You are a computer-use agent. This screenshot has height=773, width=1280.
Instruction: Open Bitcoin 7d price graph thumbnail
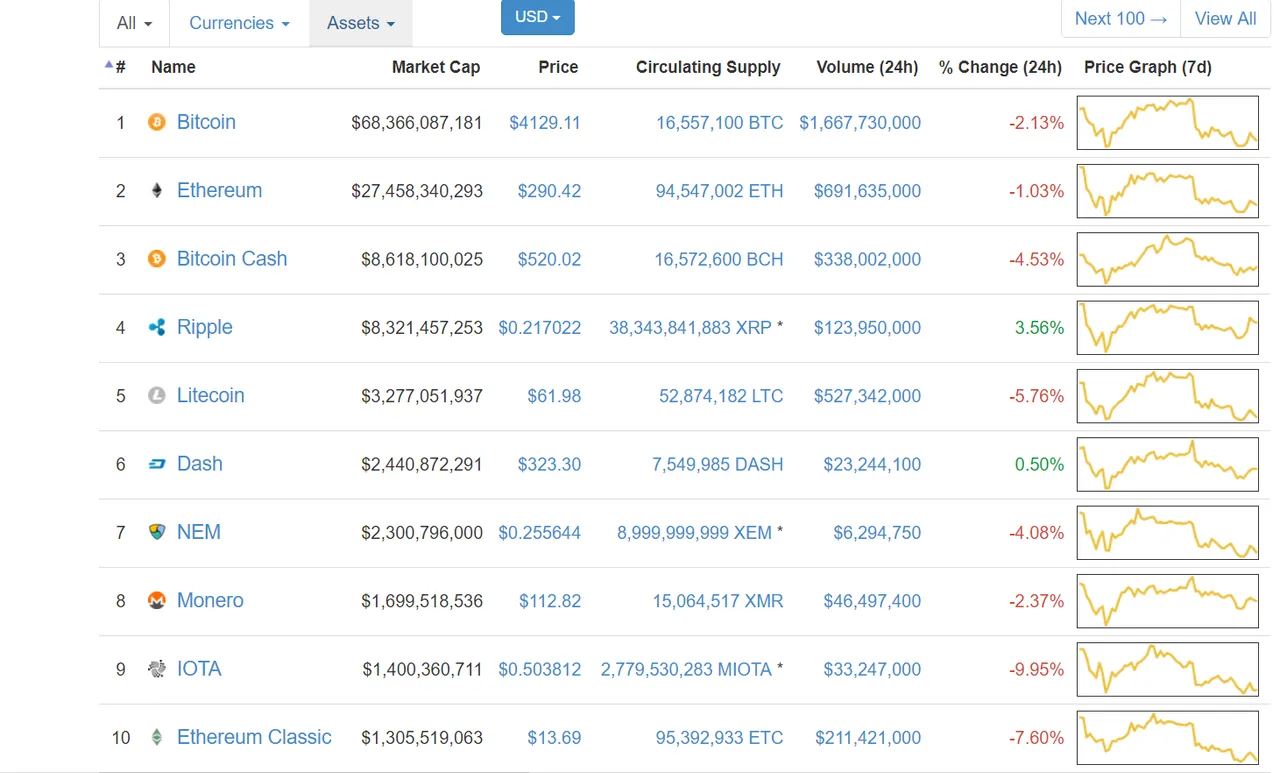1168,123
